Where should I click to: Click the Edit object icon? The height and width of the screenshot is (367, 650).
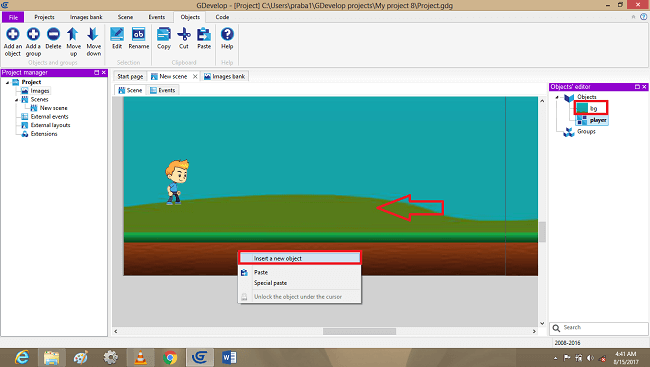tap(117, 34)
